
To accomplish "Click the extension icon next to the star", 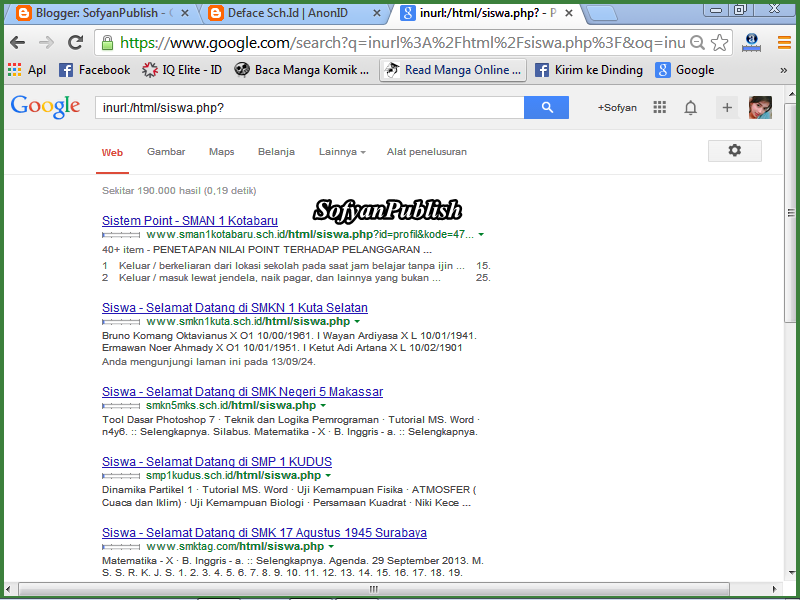I will coord(752,43).
